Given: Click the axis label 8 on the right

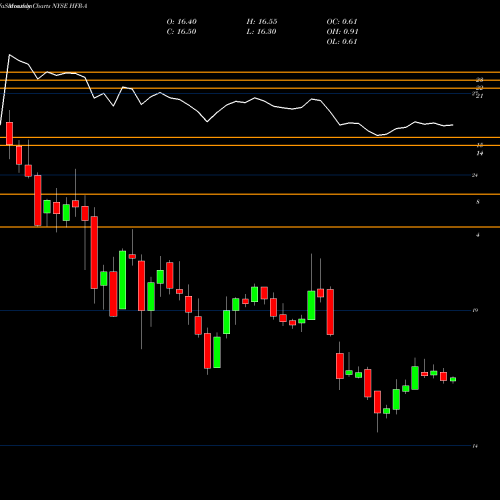Looking at the screenshot, I should point(478,202).
